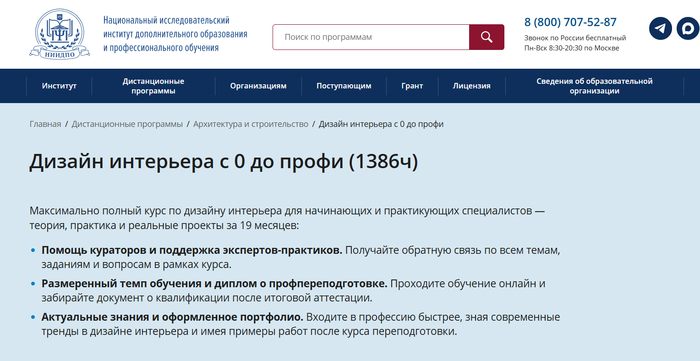The width and height of the screenshot is (700, 361).
Task: Open the Лицензия menu item
Action: [x=471, y=86]
